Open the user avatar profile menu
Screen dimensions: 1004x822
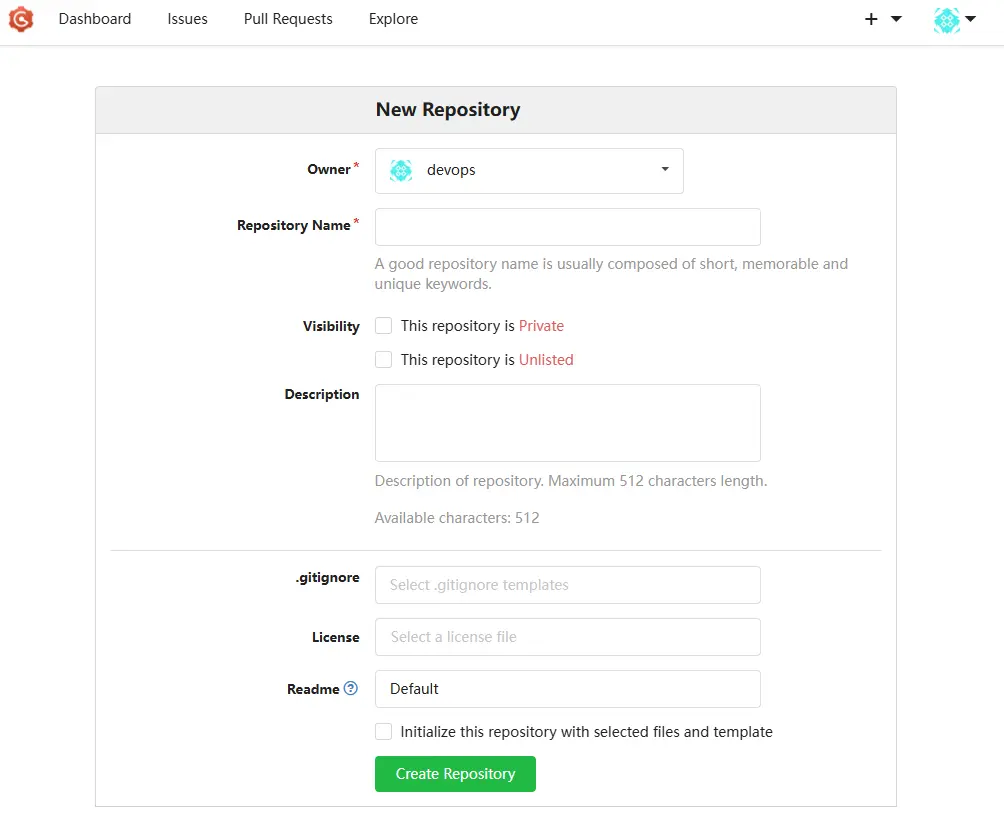pyautogui.click(x=953, y=19)
